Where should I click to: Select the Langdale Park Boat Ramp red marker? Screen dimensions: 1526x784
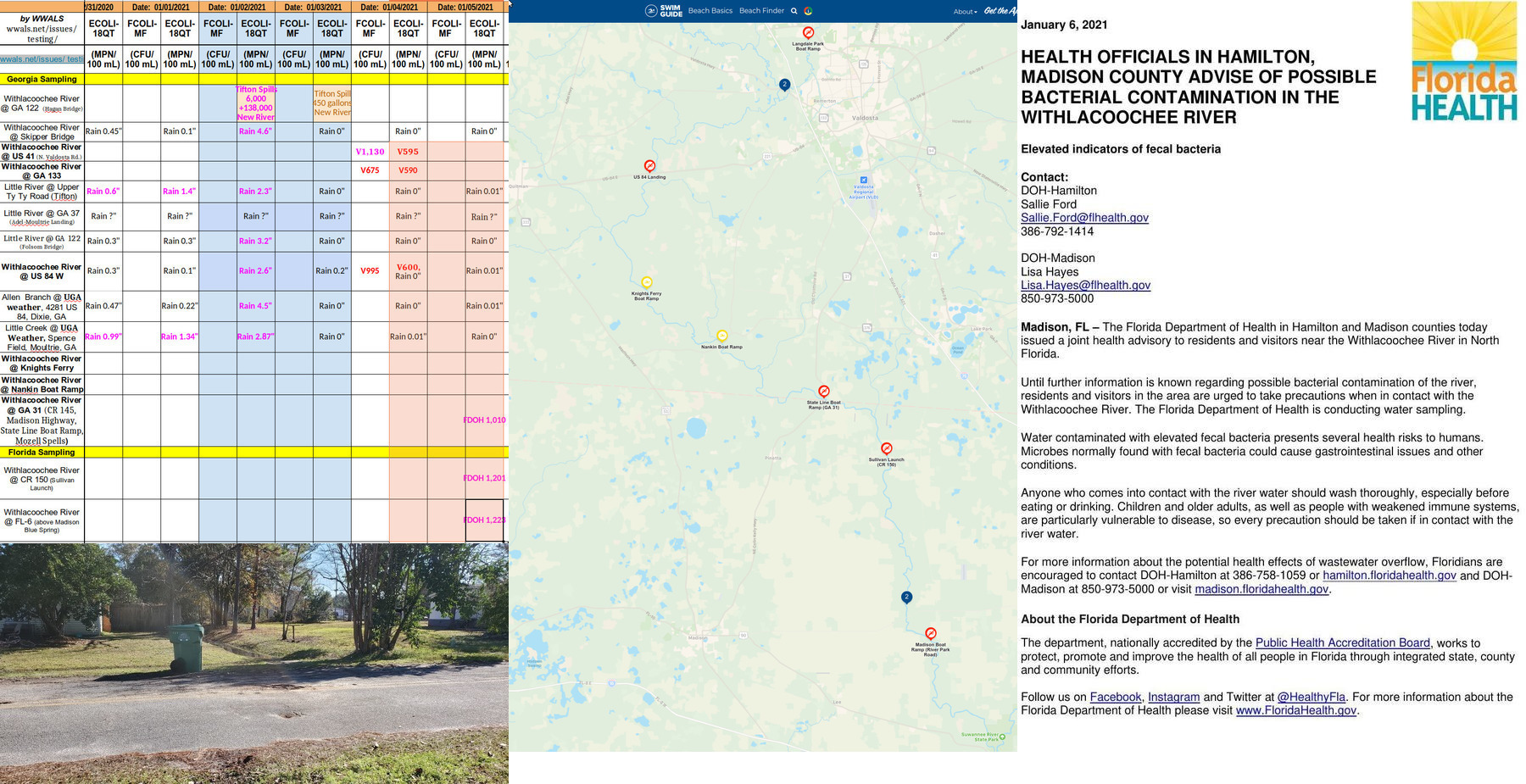(x=808, y=32)
